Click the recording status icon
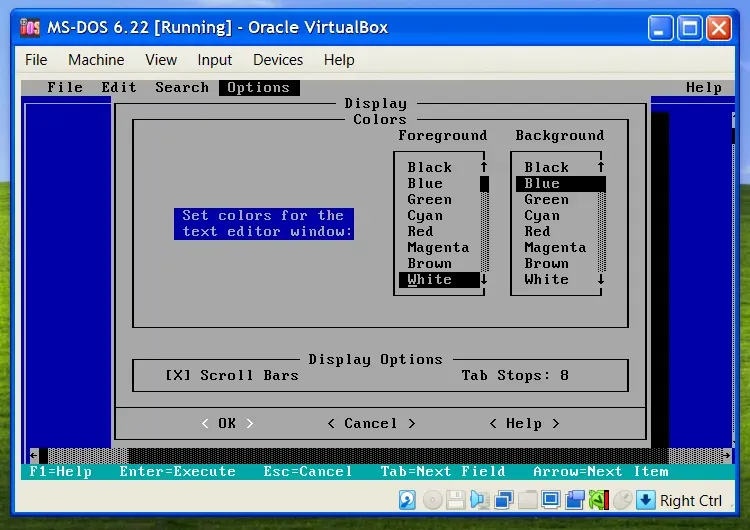This screenshot has width=750, height=530. pyautogui.click(x=575, y=500)
